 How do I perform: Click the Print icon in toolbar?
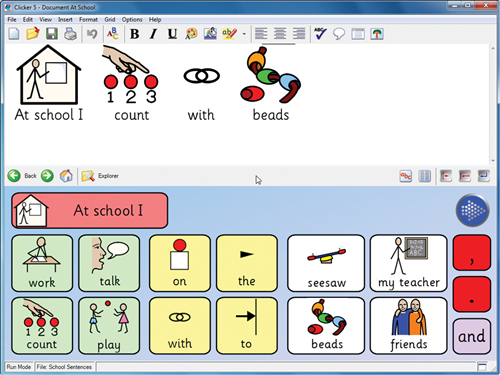pos(70,34)
